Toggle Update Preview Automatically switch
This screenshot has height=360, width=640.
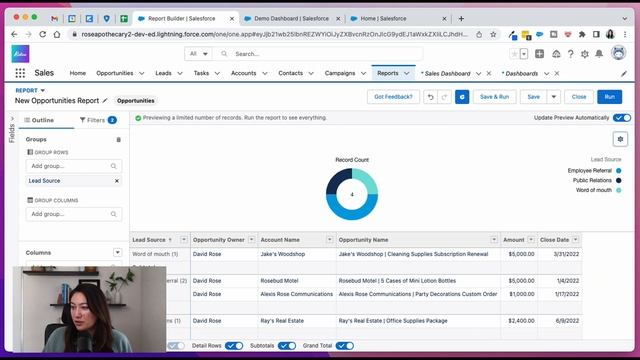point(622,118)
